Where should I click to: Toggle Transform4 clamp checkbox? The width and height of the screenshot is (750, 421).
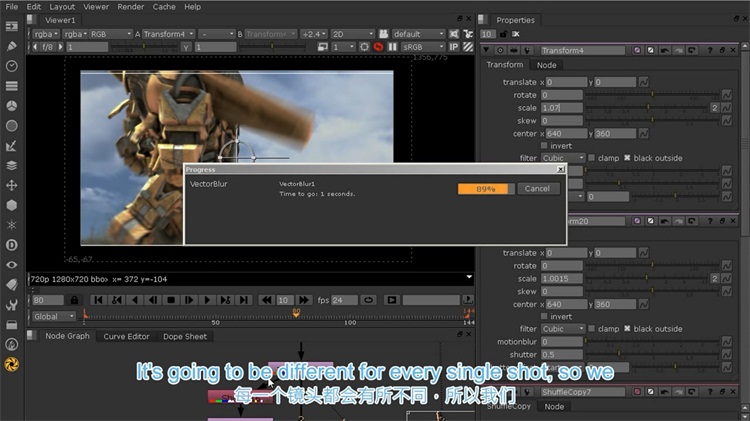click(592, 158)
